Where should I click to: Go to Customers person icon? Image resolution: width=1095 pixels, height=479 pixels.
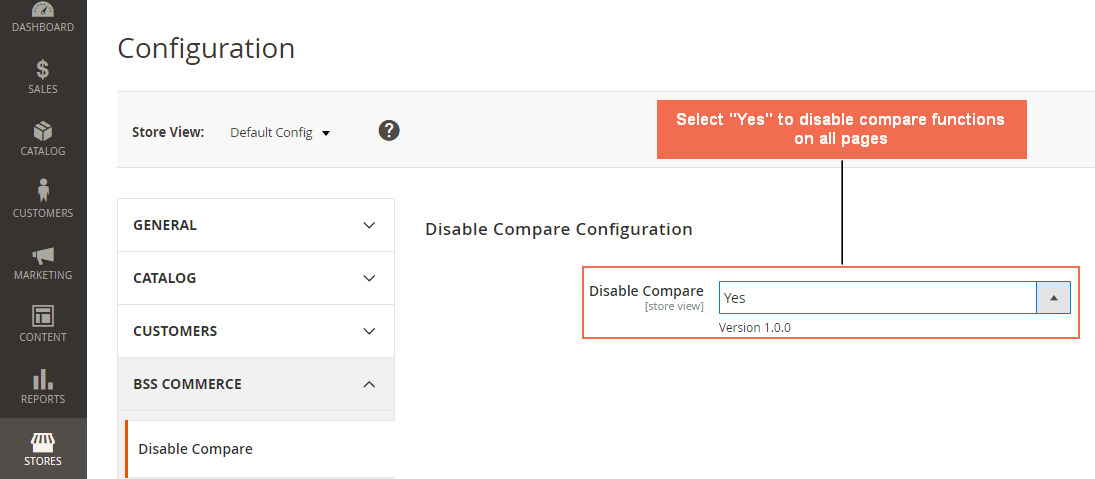click(43, 190)
